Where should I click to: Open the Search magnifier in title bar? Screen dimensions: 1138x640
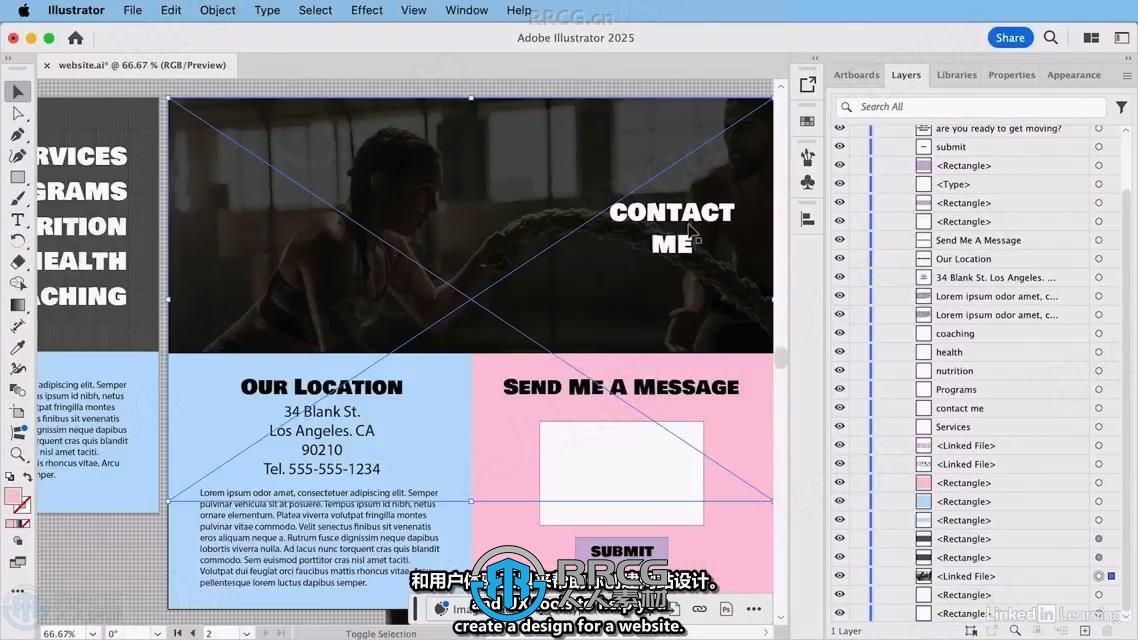(x=1050, y=38)
